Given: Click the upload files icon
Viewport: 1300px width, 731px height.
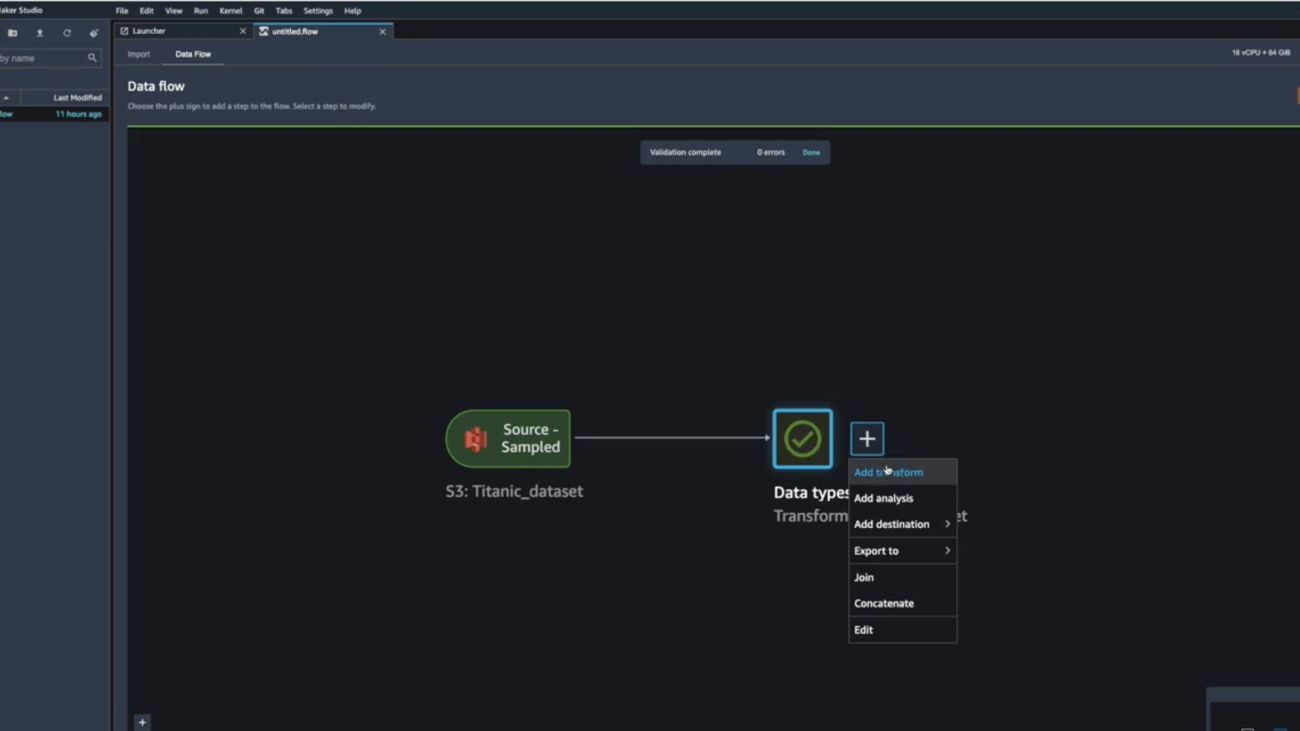Looking at the screenshot, I should pyautogui.click(x=40, y=33).
